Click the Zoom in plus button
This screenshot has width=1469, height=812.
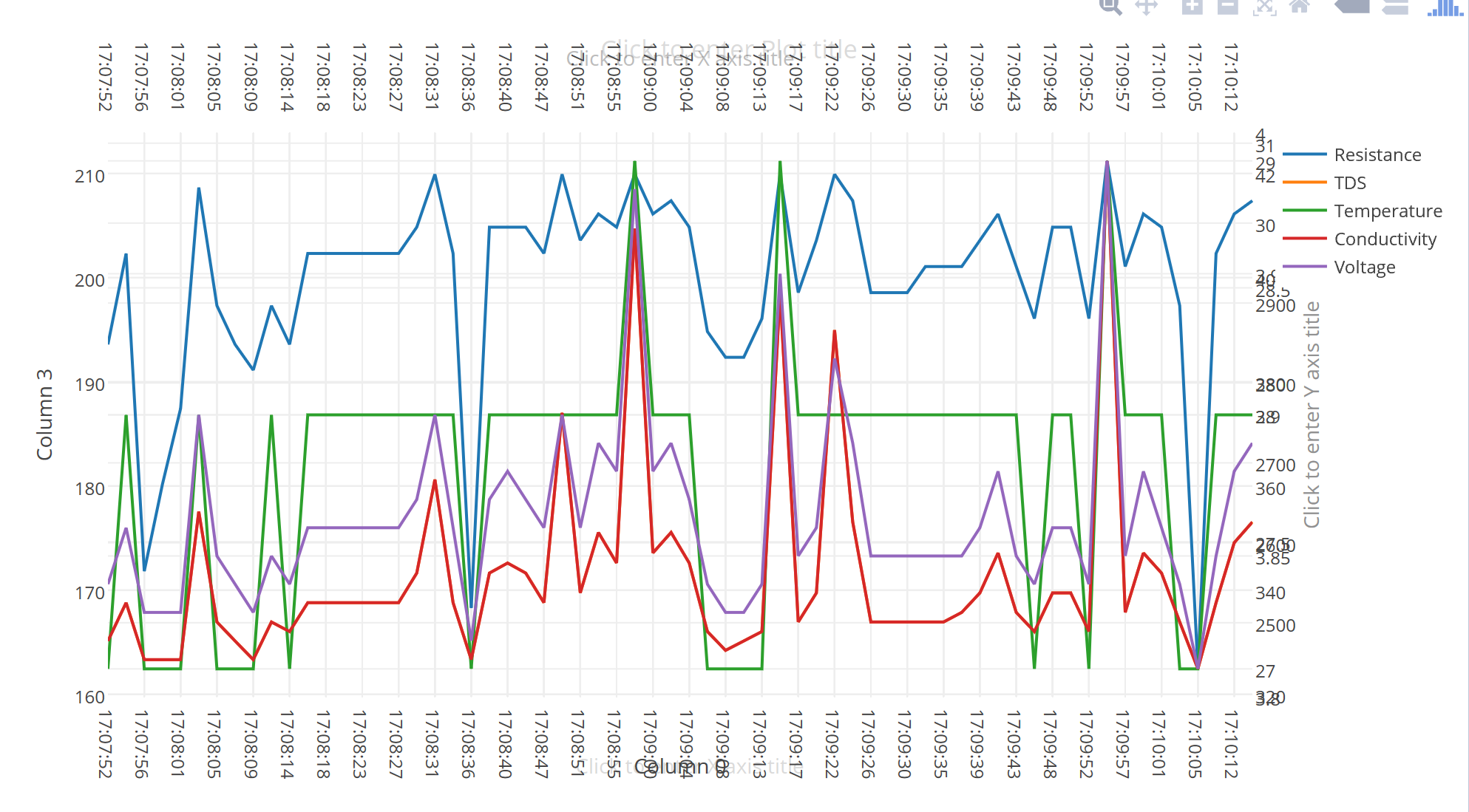pos(1192,7)
